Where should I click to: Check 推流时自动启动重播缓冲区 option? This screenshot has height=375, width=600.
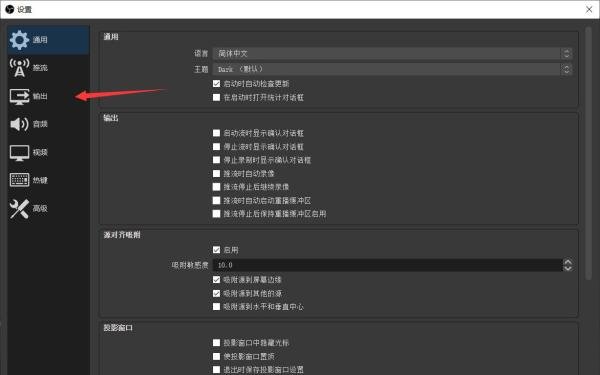click(217, 201)
